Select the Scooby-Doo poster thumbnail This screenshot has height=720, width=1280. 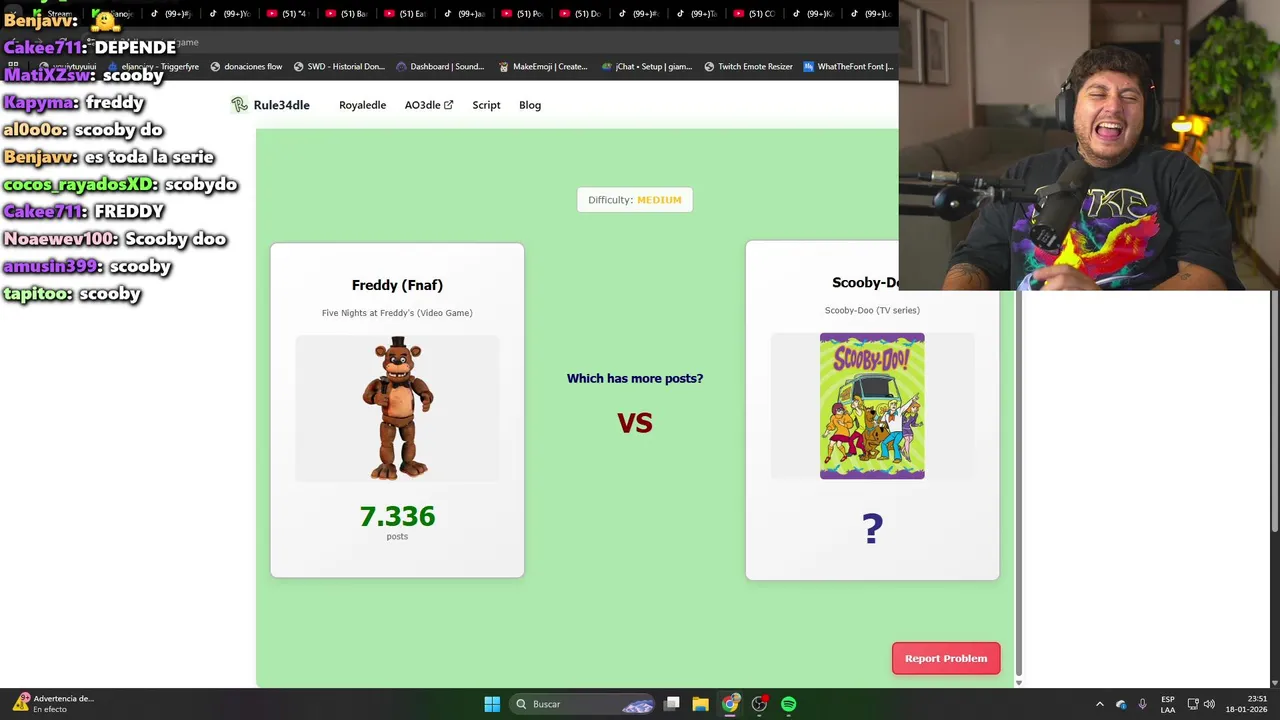tap(872, 406)
